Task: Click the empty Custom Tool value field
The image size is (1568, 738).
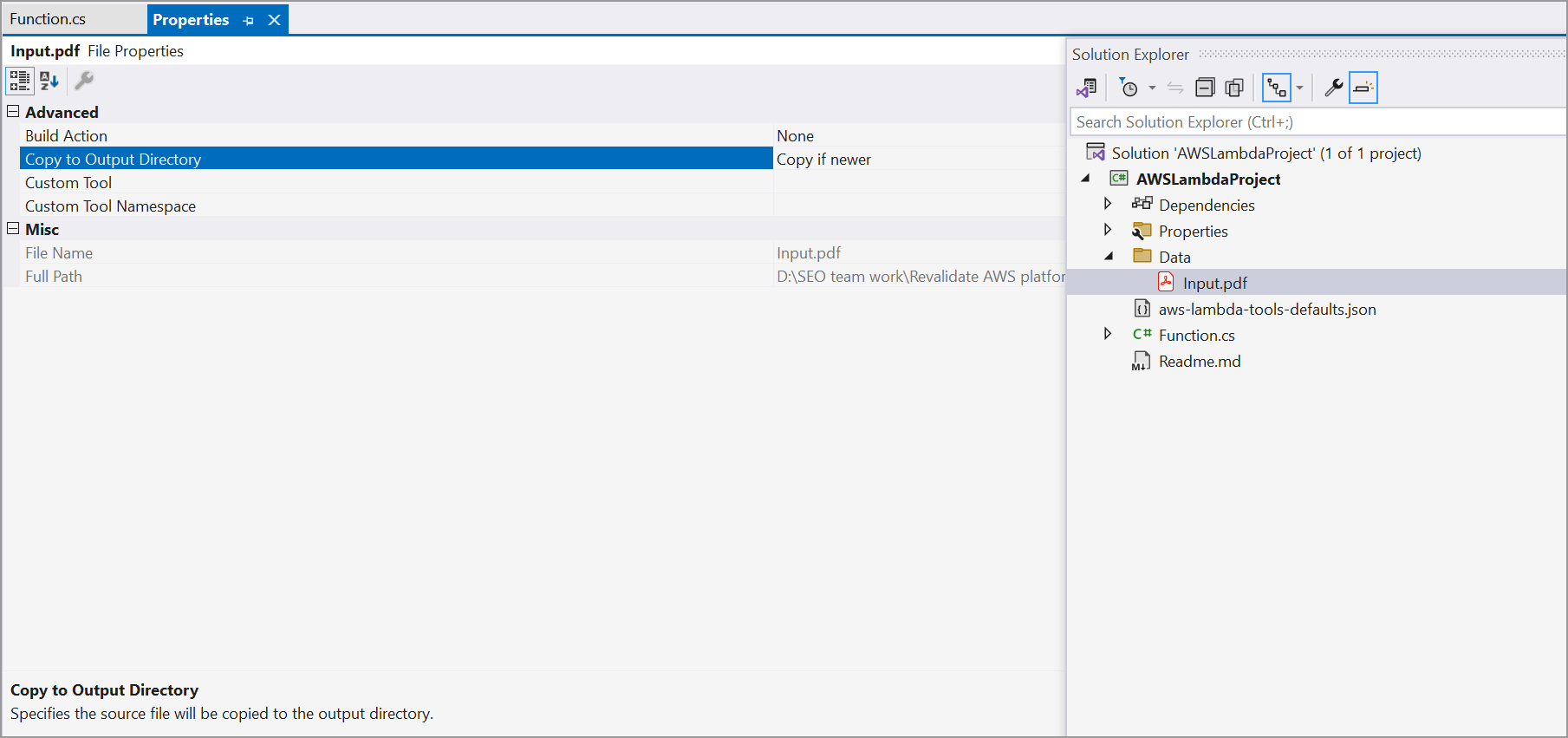Action: click(x=919, y=182)
